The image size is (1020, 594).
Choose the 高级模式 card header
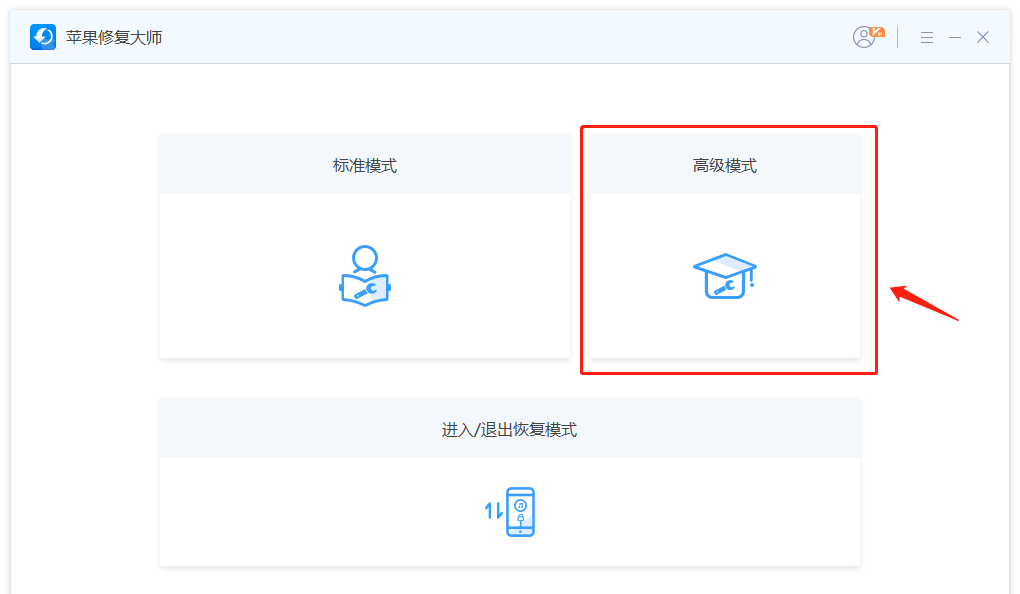[x=725, y=165]
